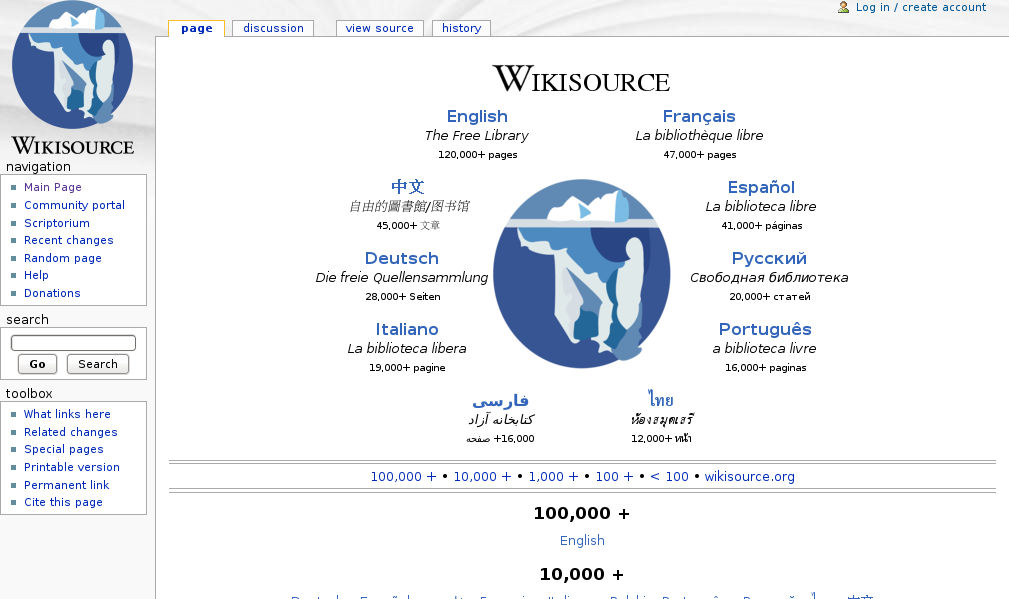Jump to the 100,000 + section link
Screen dimensions: 1009x599
coord(403,477)
